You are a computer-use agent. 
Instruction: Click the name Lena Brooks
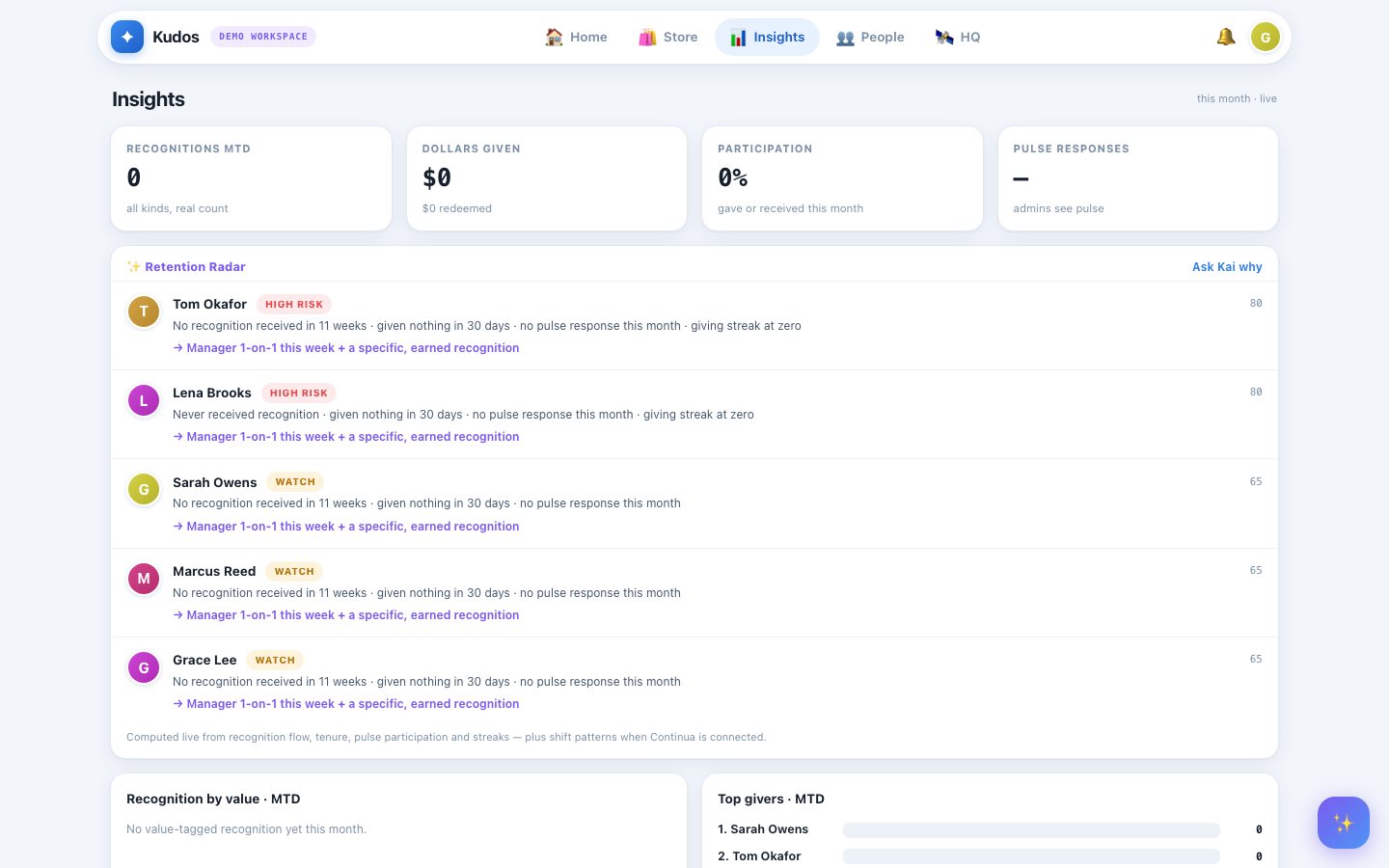[x=212, y=393]
